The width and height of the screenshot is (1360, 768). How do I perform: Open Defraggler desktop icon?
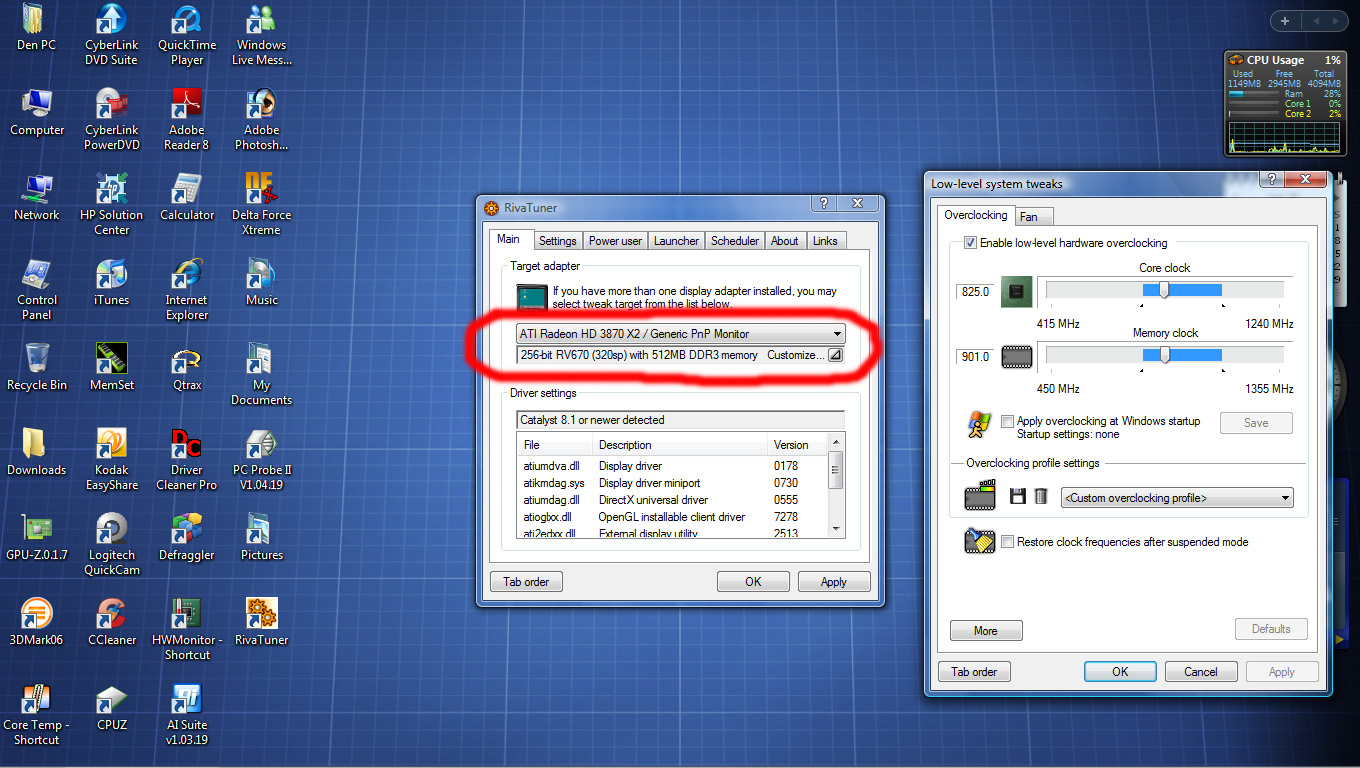[x=187, y=537]
